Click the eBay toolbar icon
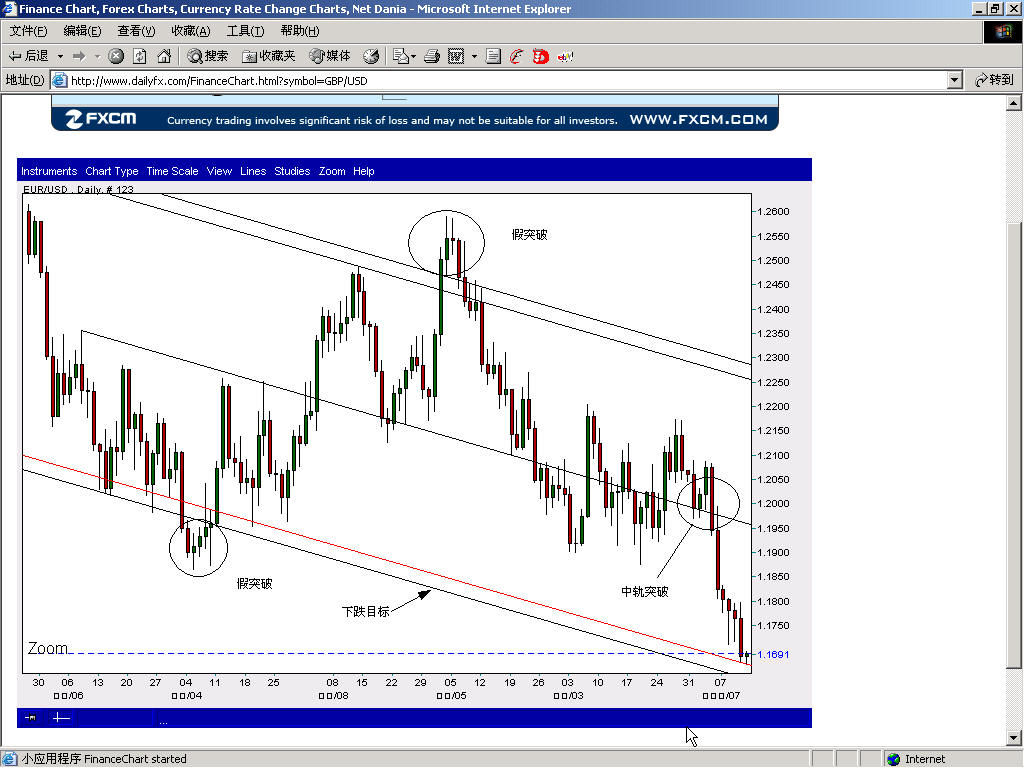This screenshot has height=768, width=1024. (x=565, y=56)
